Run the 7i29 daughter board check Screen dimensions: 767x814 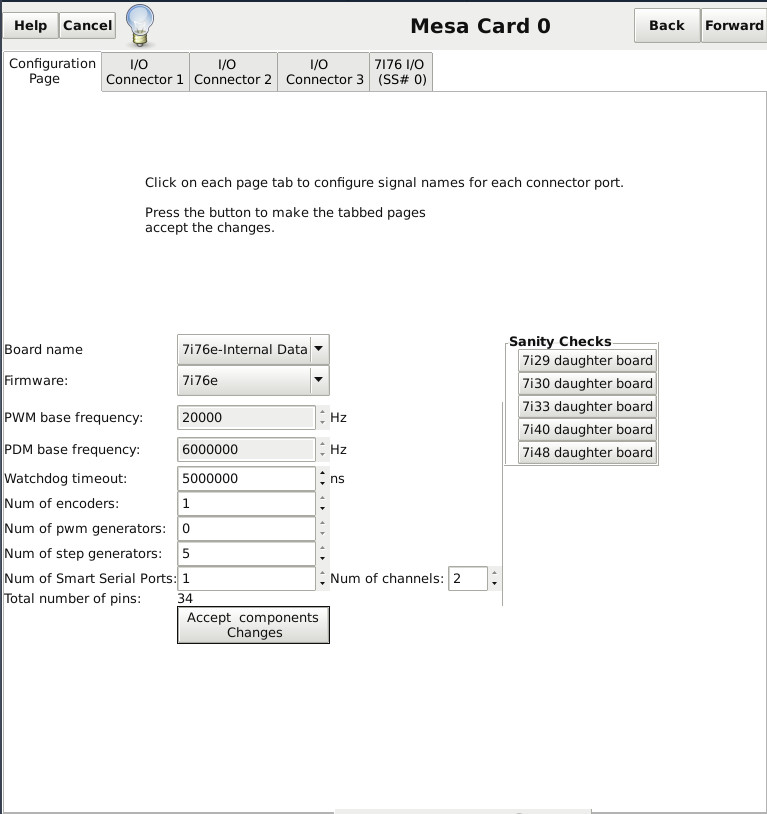(587, 360)
